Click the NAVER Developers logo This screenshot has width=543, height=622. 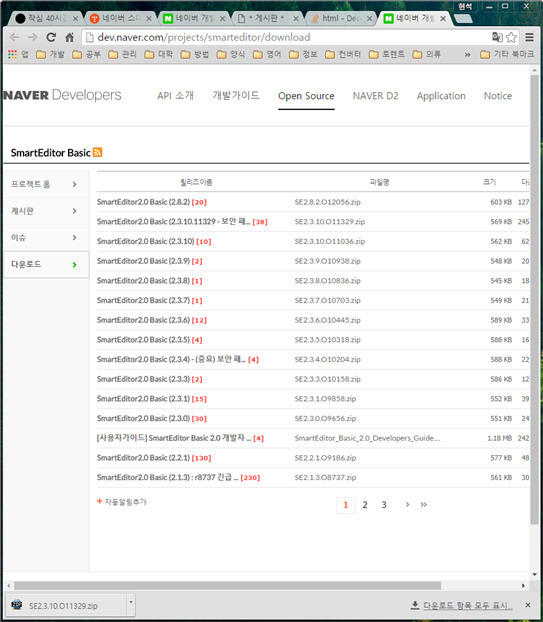coord(62,95)
